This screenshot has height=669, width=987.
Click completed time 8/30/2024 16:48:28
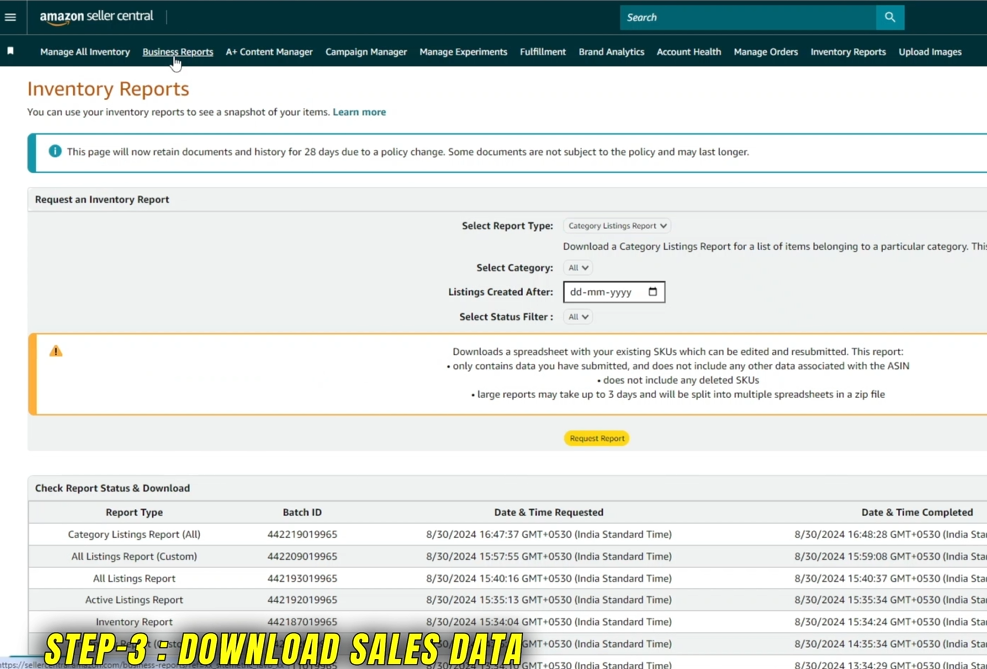point(891,534)
